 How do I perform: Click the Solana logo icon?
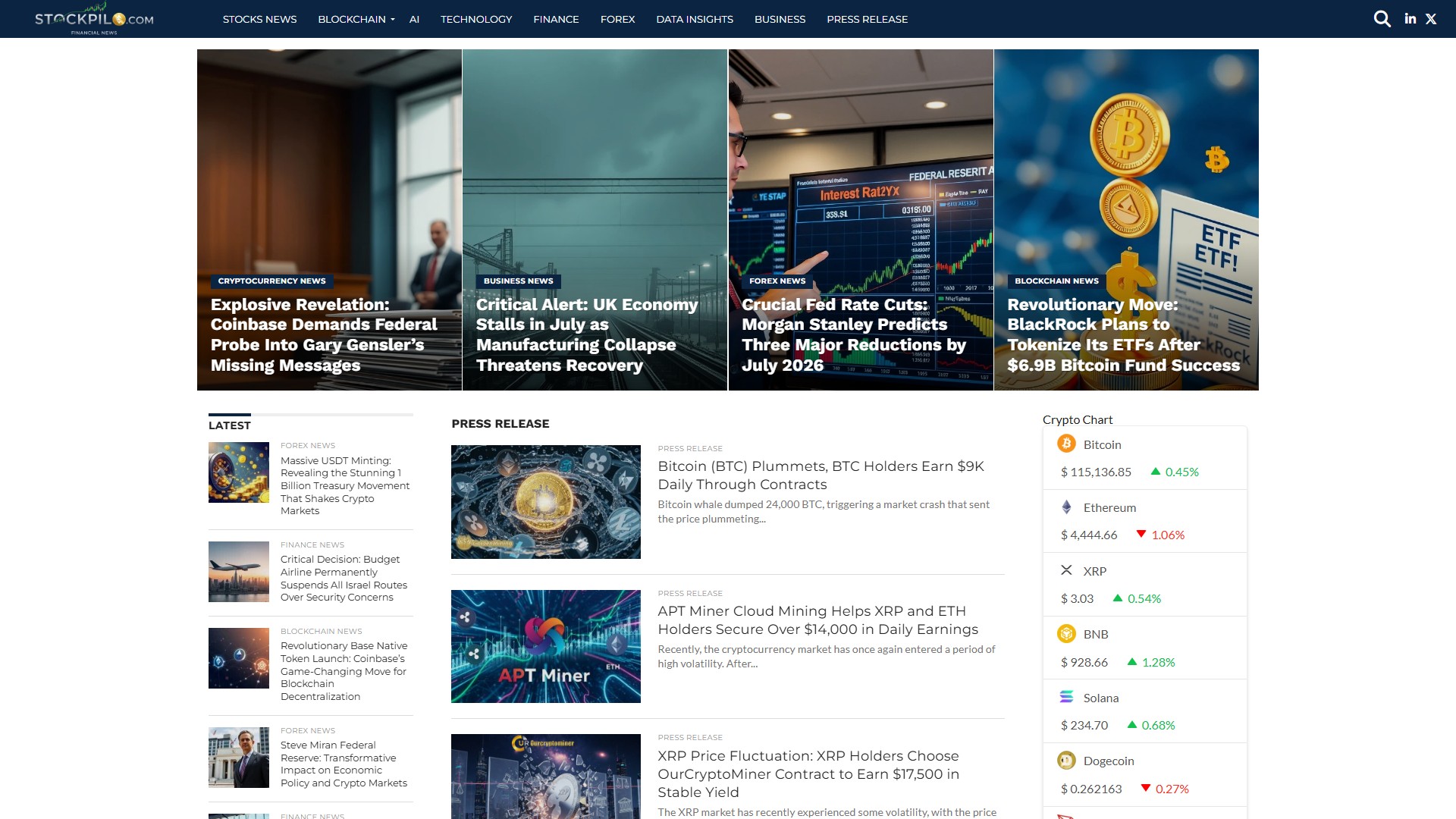click(1066, 697)
